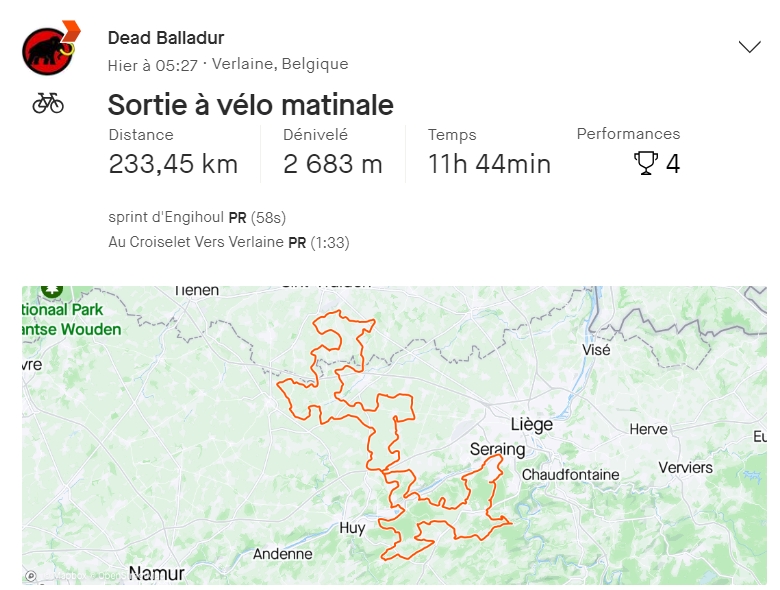The image size is (780, 590).
Task: Click the Verviers label on the map
Action: coord(685,467)
